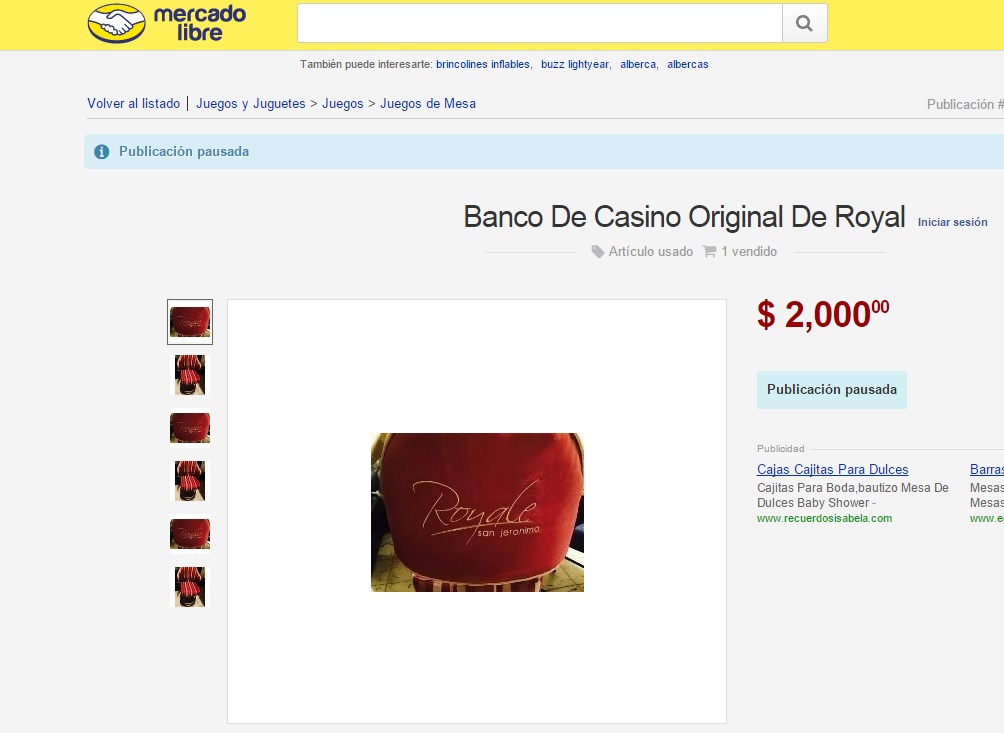Open the www.recuerdosisabela.com ad link

point(824,519)
